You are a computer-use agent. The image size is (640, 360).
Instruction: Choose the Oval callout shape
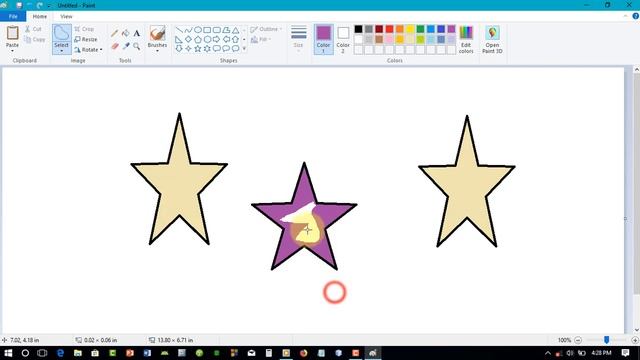click(x=226, y=49)
